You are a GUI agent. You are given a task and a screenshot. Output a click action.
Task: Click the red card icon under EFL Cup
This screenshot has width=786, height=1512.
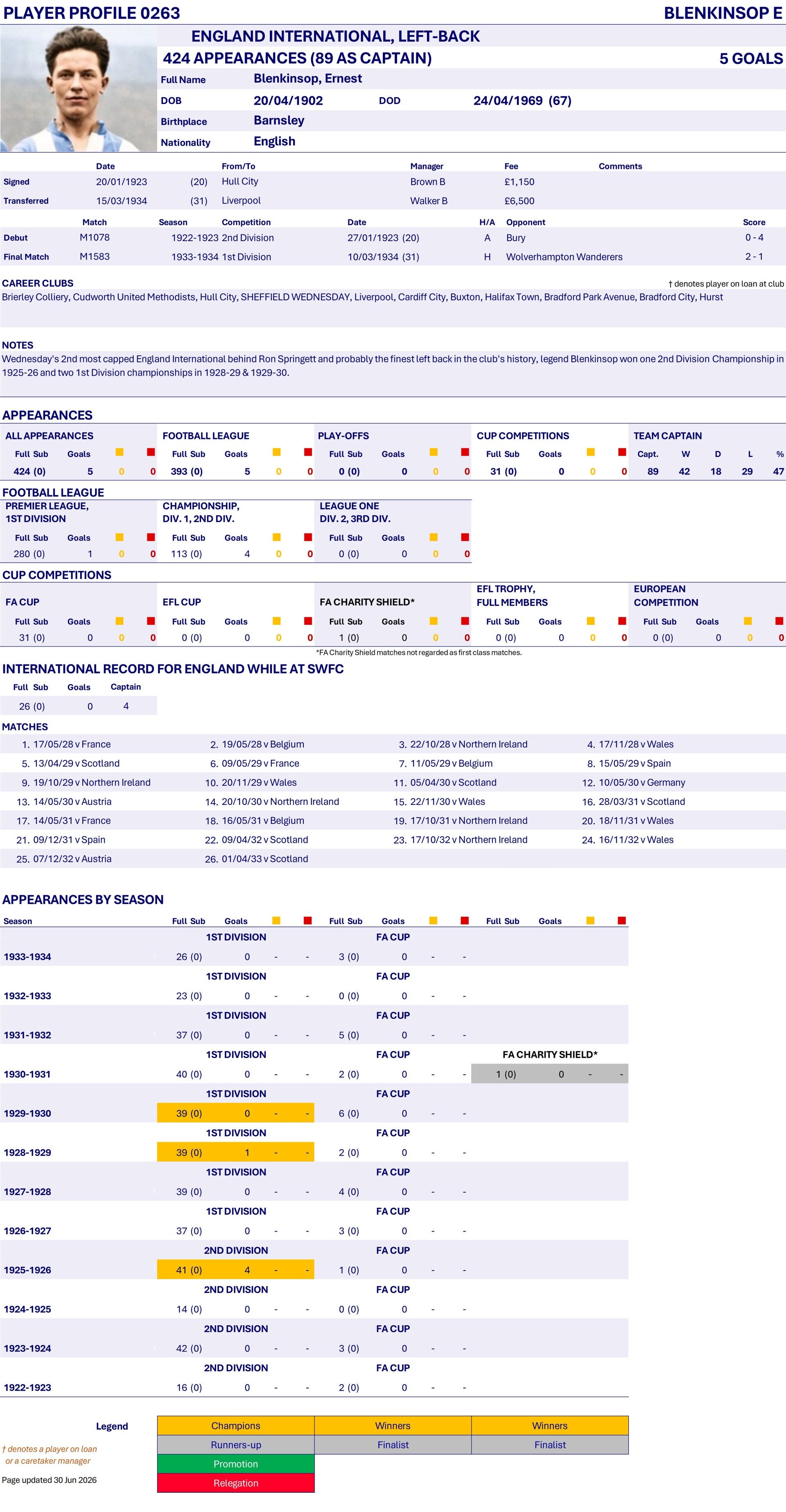click(x=308, y=620)
